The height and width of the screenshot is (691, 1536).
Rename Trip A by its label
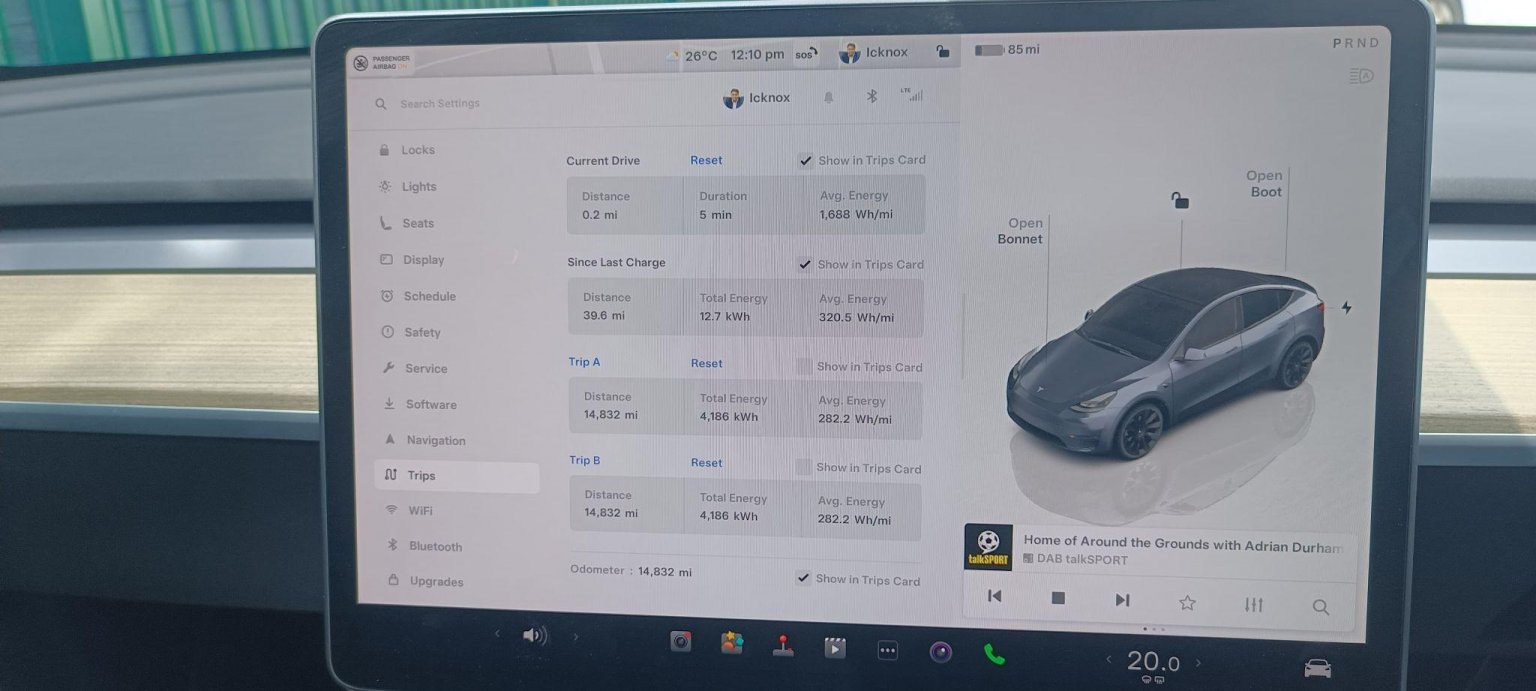[584, 362]
